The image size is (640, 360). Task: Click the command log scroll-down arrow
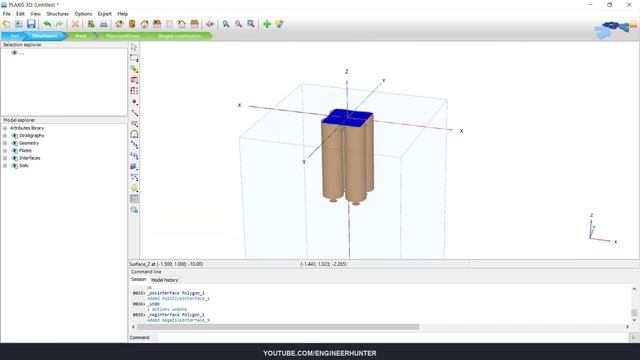tap(634, 320)
